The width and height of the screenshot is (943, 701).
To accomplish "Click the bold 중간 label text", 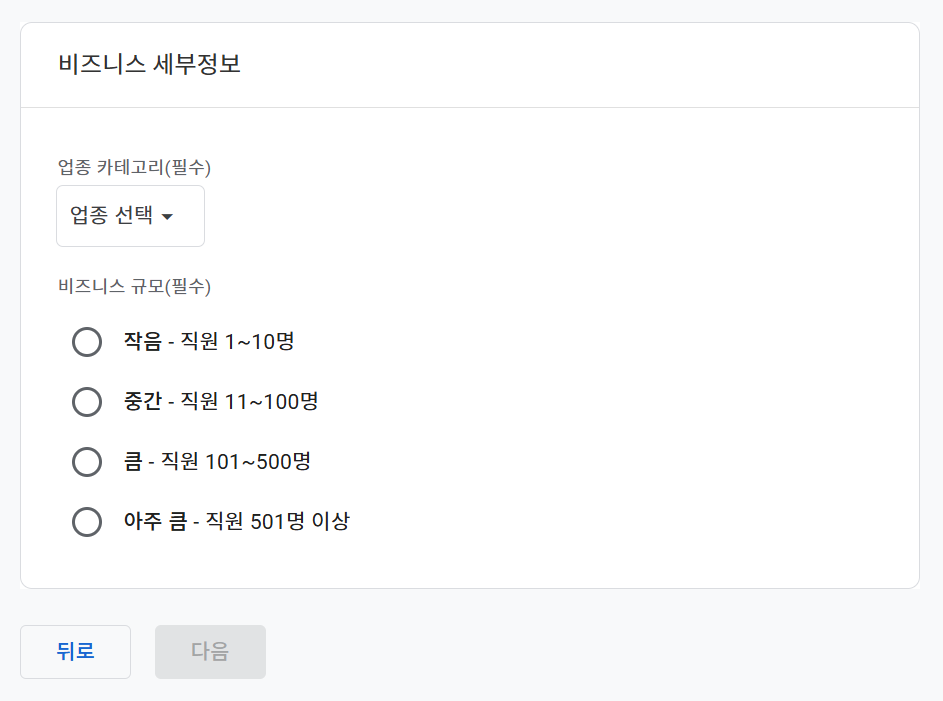I will 142,402.
